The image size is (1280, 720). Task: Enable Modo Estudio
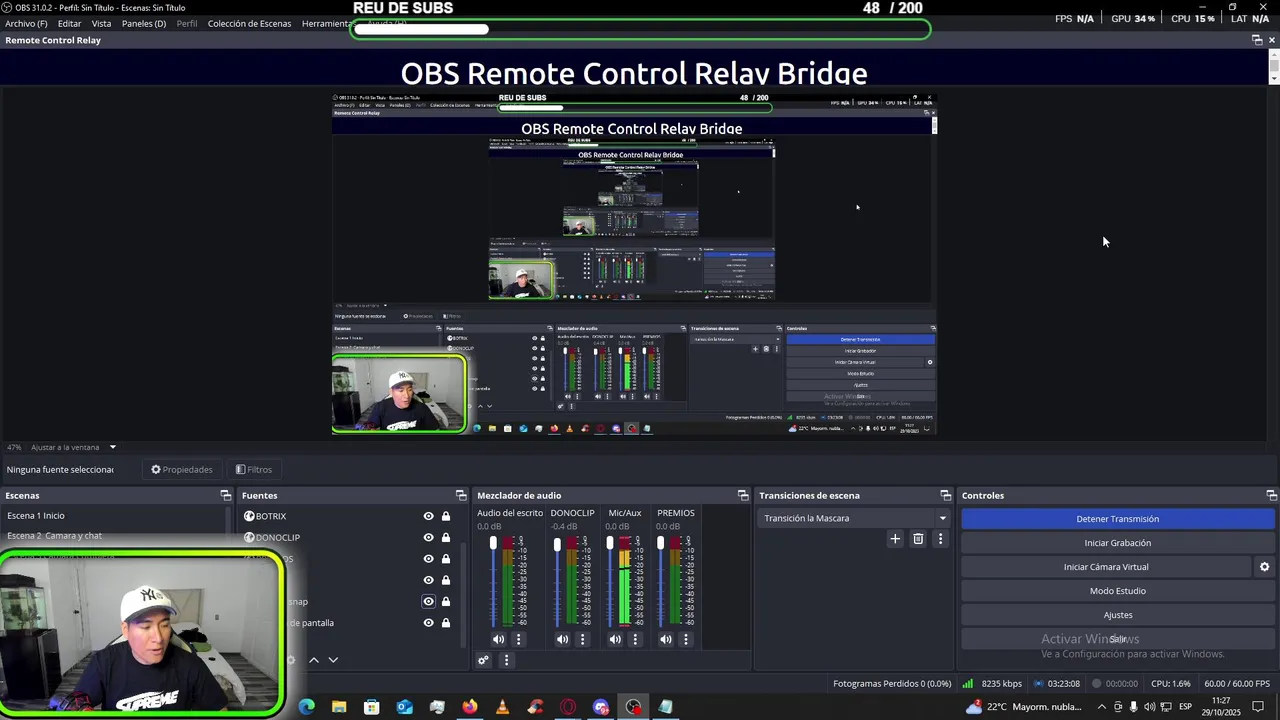1118,591
